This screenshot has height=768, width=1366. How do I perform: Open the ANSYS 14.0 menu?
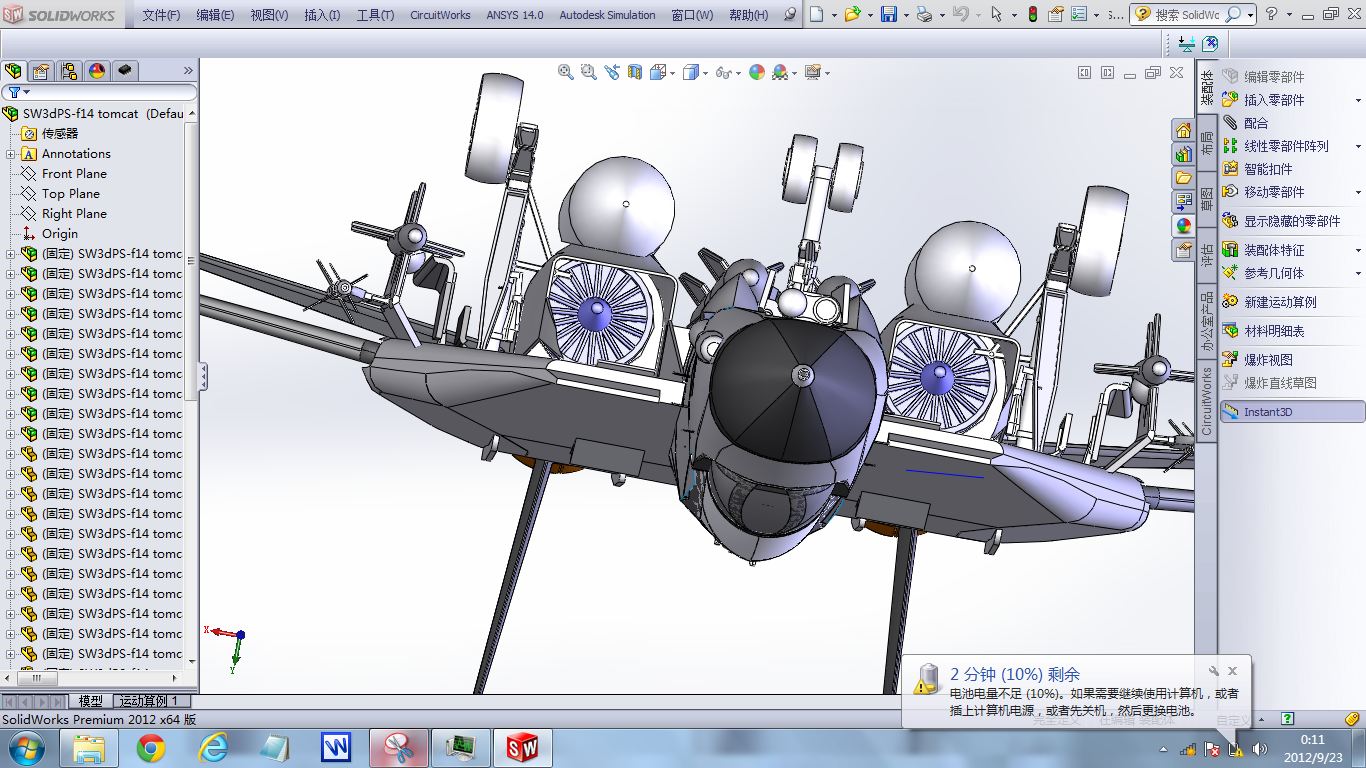(515, 15)
